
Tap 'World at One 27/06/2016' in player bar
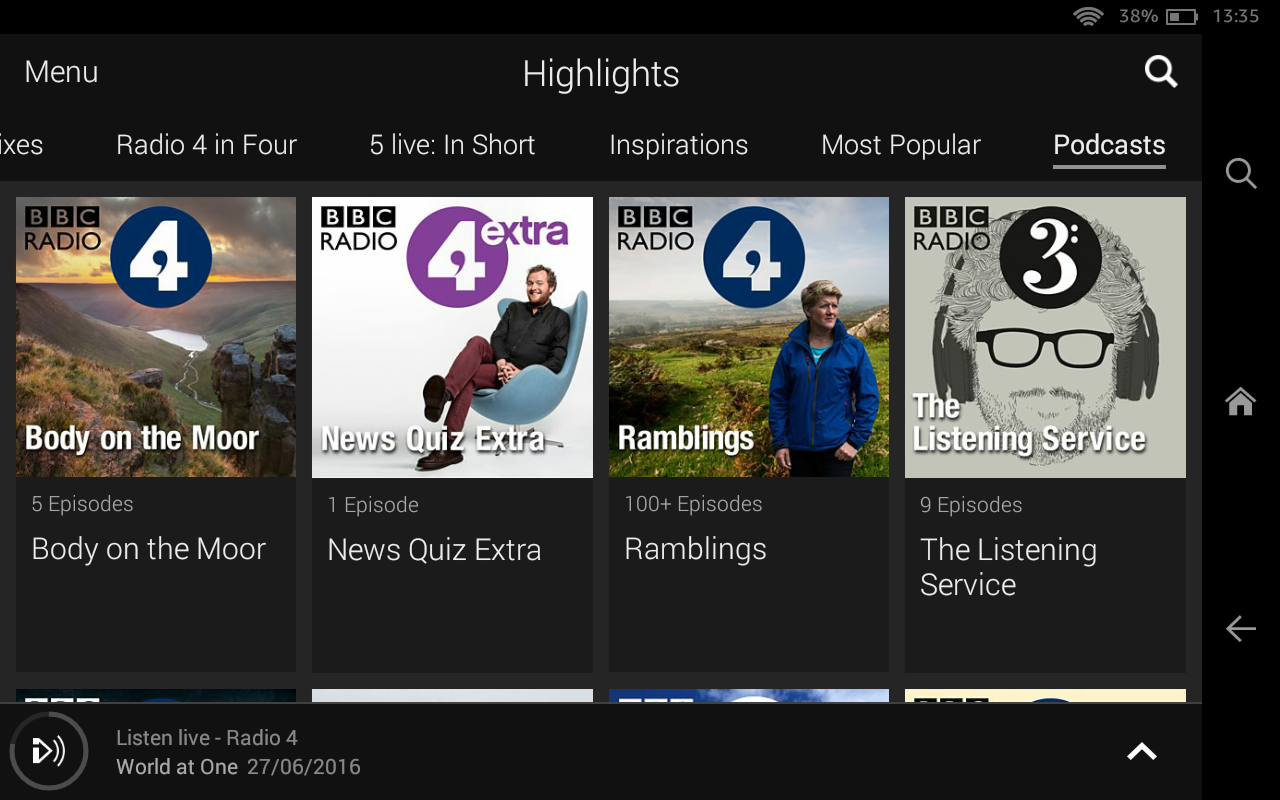pos(238,768)
